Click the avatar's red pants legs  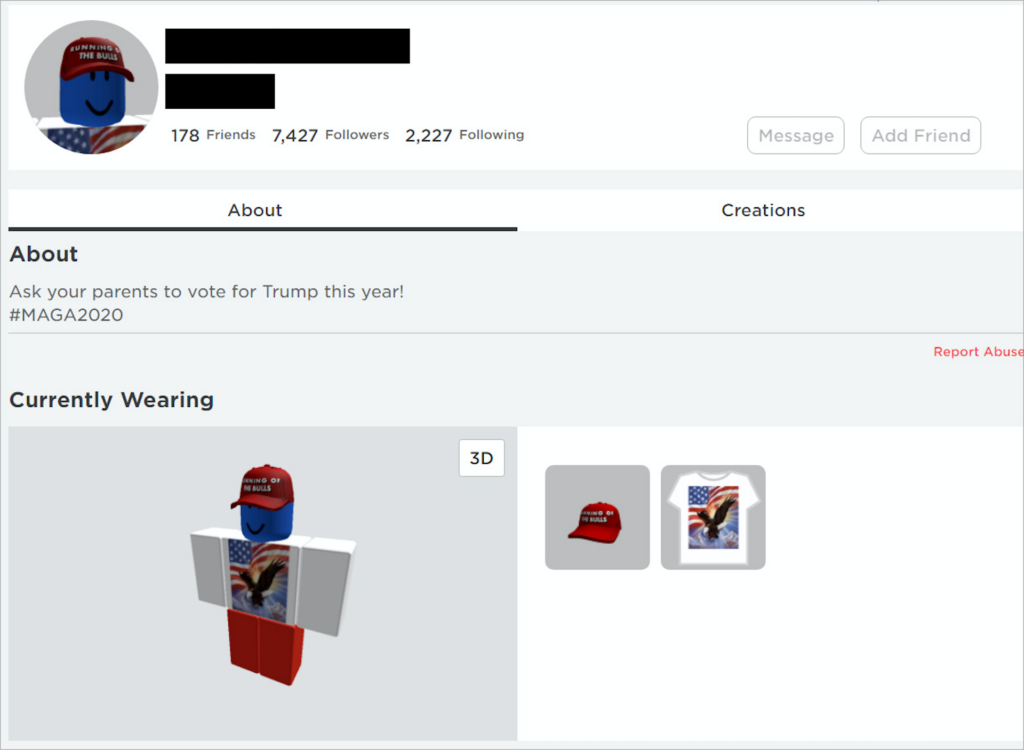[265, 646]
